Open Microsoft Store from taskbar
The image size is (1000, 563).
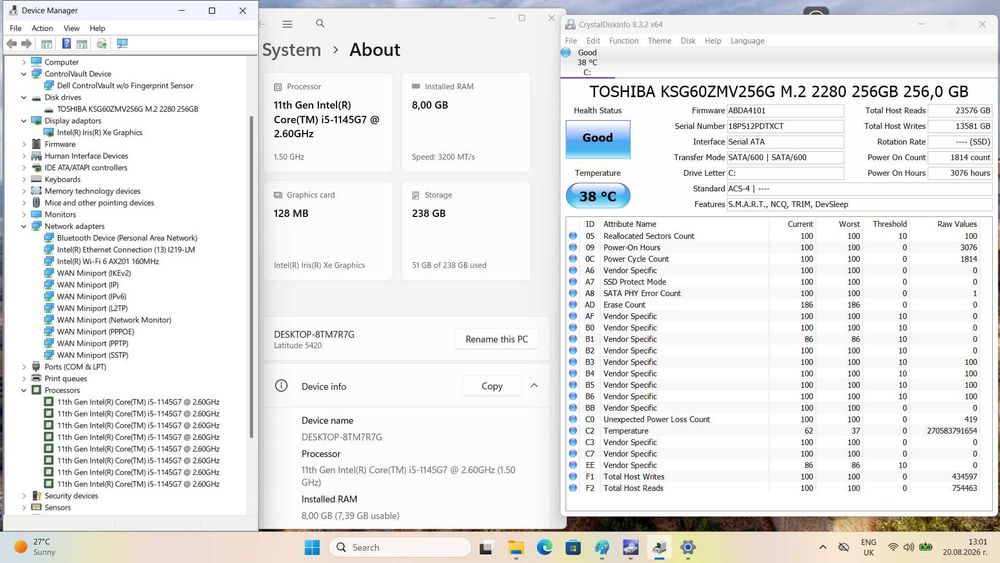click(x=573, y=547)
